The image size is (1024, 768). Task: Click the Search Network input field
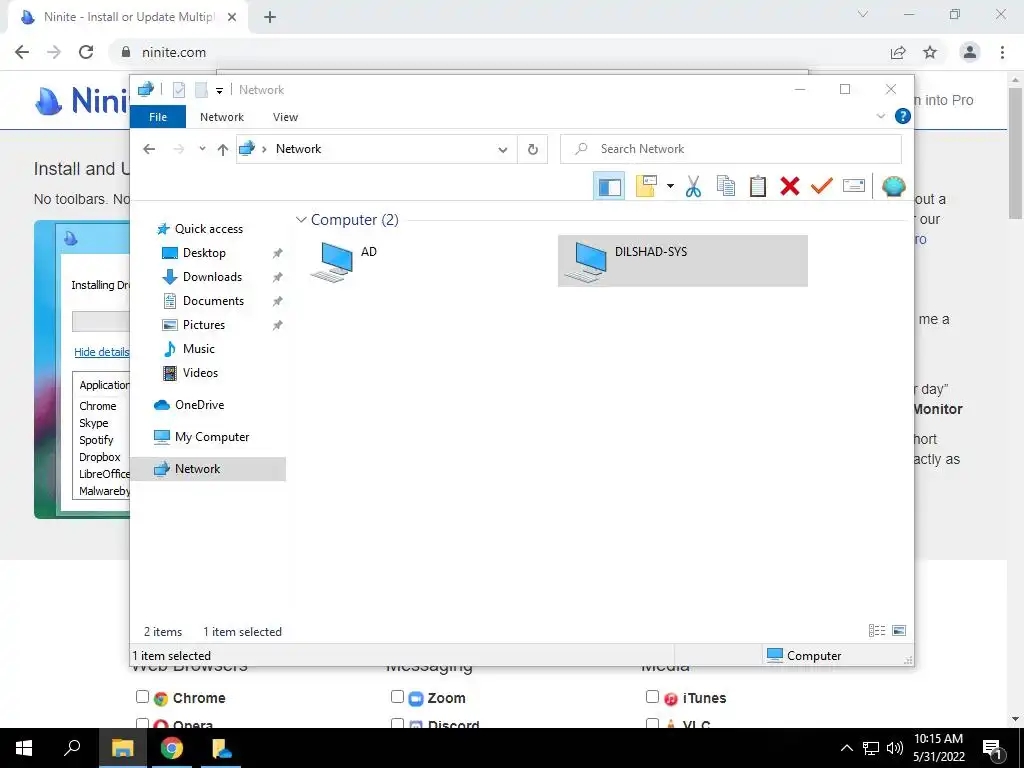731,149
